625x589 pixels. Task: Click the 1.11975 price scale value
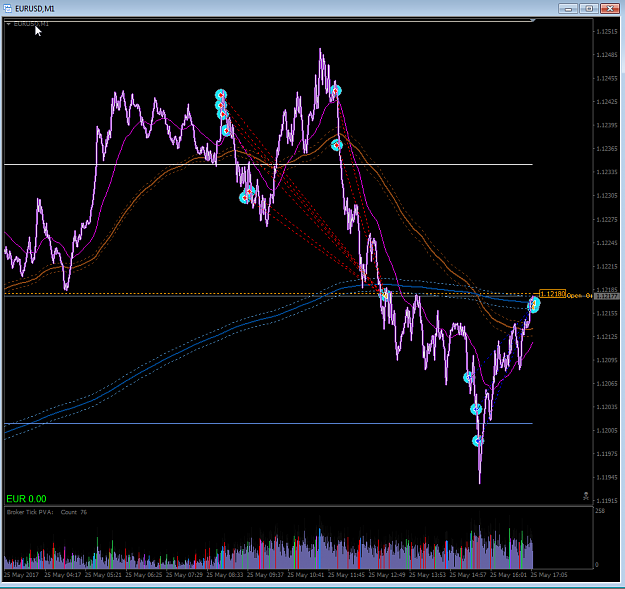607,454
